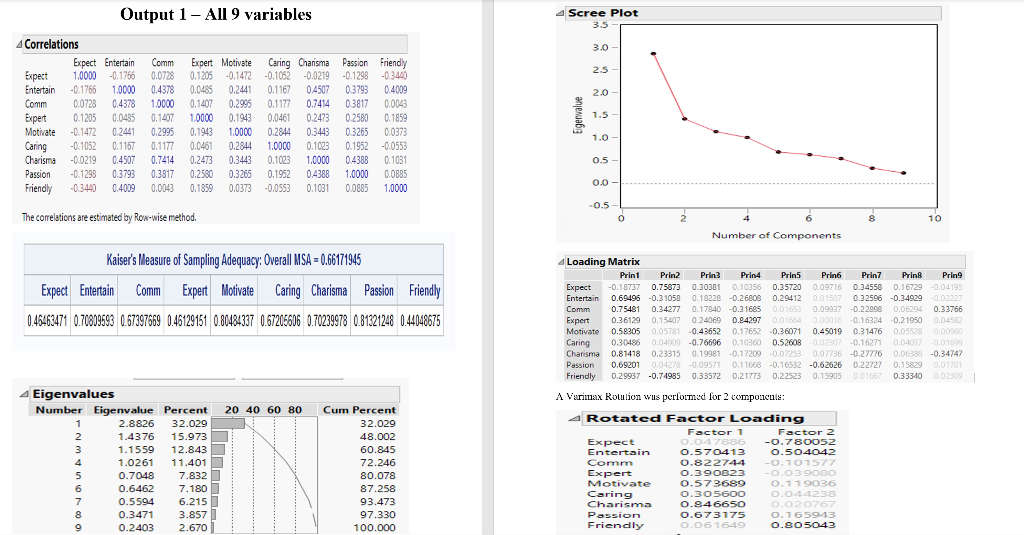Click loading value 0.84297 for Expert
1024x535 pixels.
click(746, 321)
